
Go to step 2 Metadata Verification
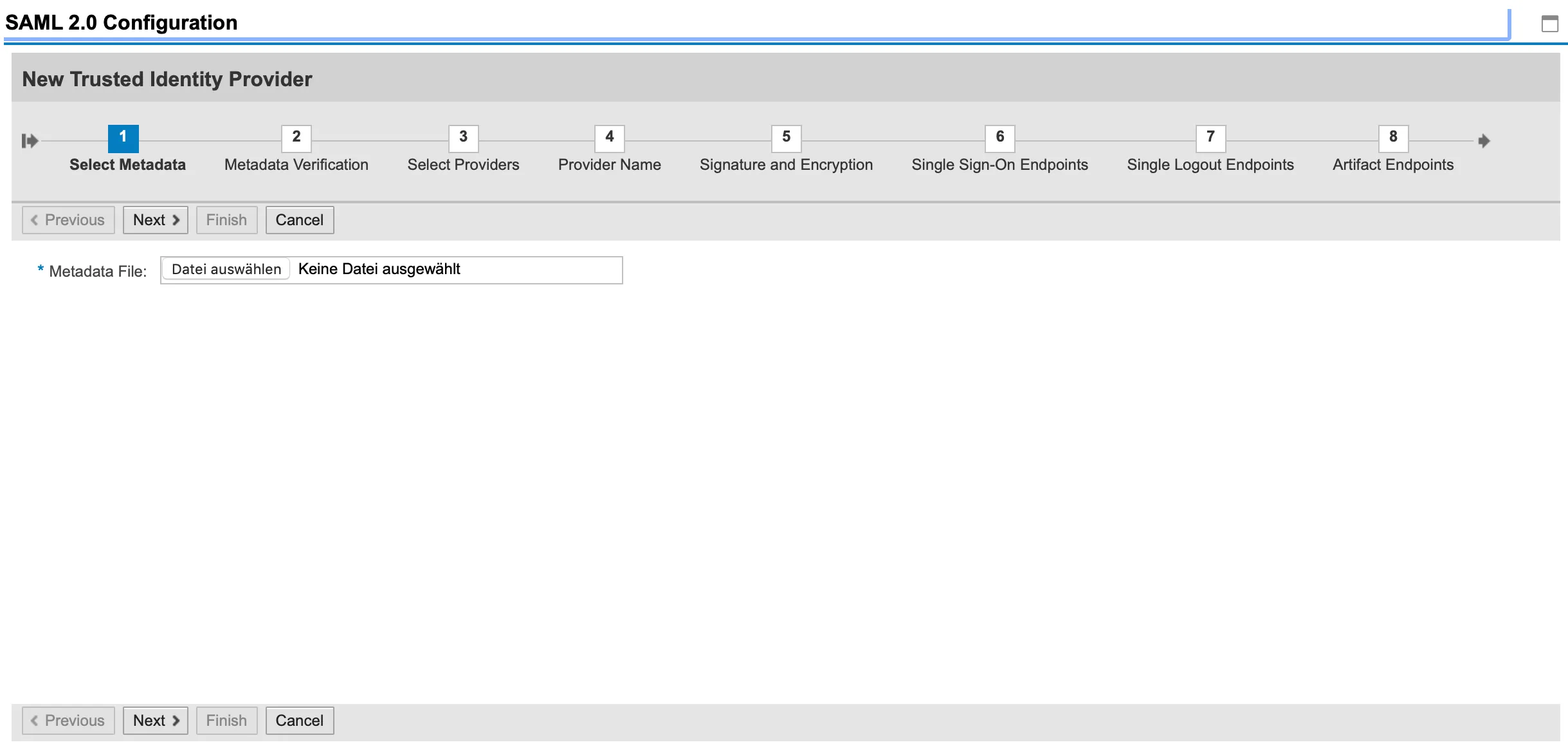pyautogui.click(x=296, y=138)
